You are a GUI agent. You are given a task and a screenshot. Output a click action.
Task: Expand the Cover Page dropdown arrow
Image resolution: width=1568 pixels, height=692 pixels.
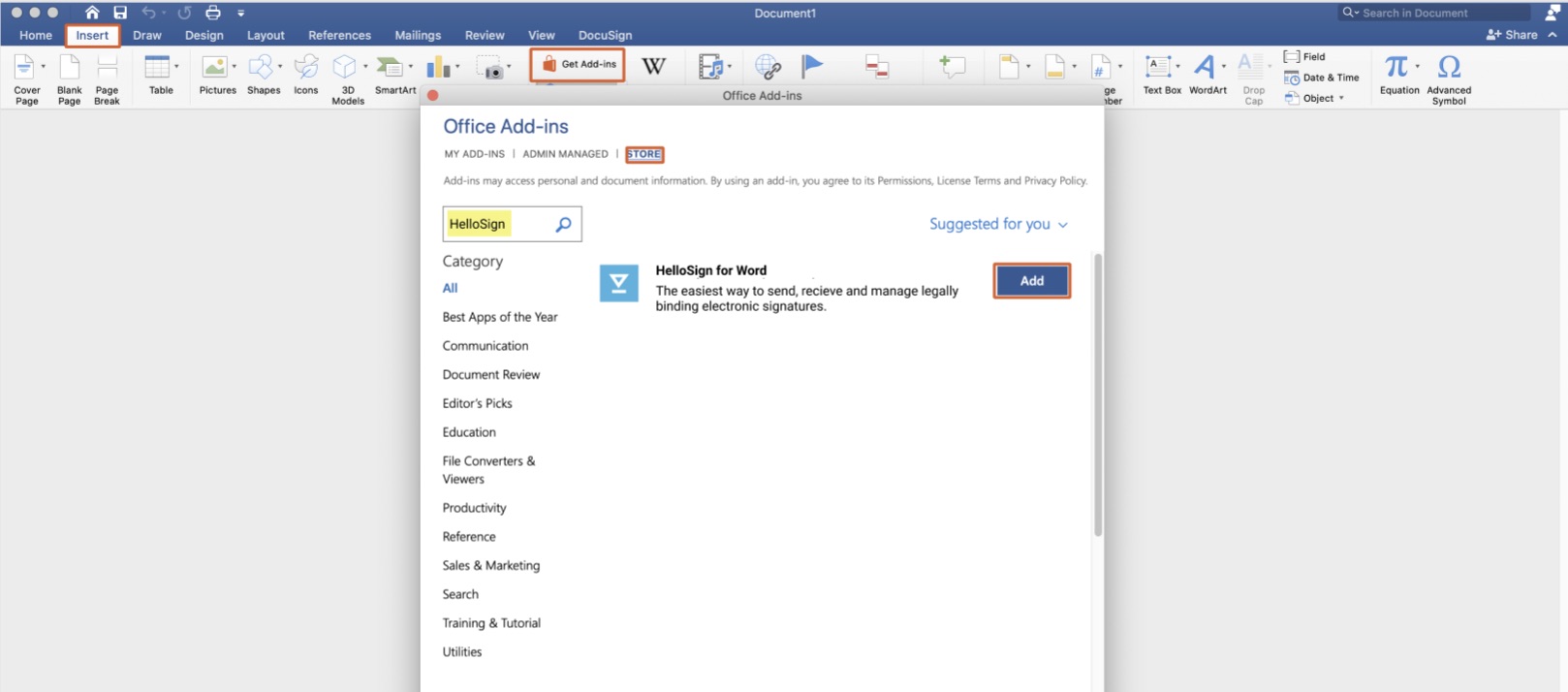tap(43, 67)
